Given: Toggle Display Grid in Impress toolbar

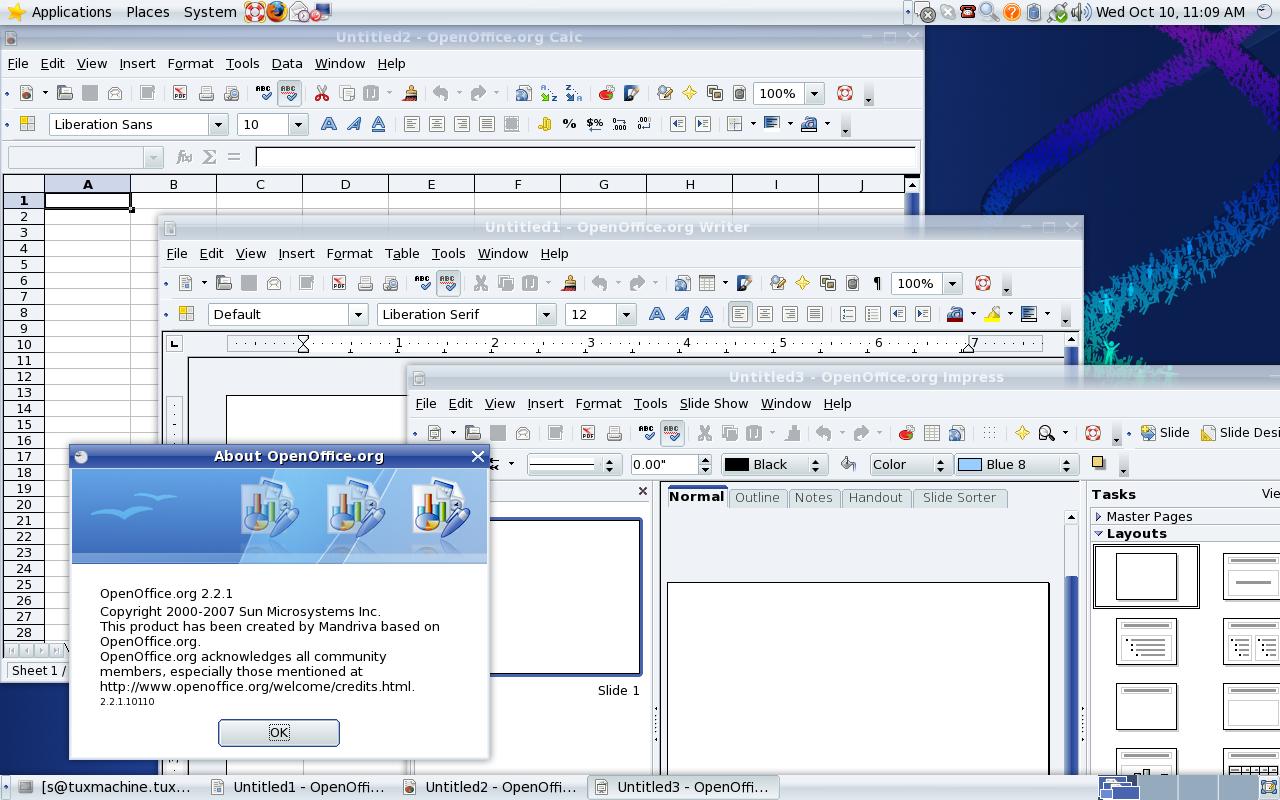Looking at the screenshot, I should click(x=989, y=433).
